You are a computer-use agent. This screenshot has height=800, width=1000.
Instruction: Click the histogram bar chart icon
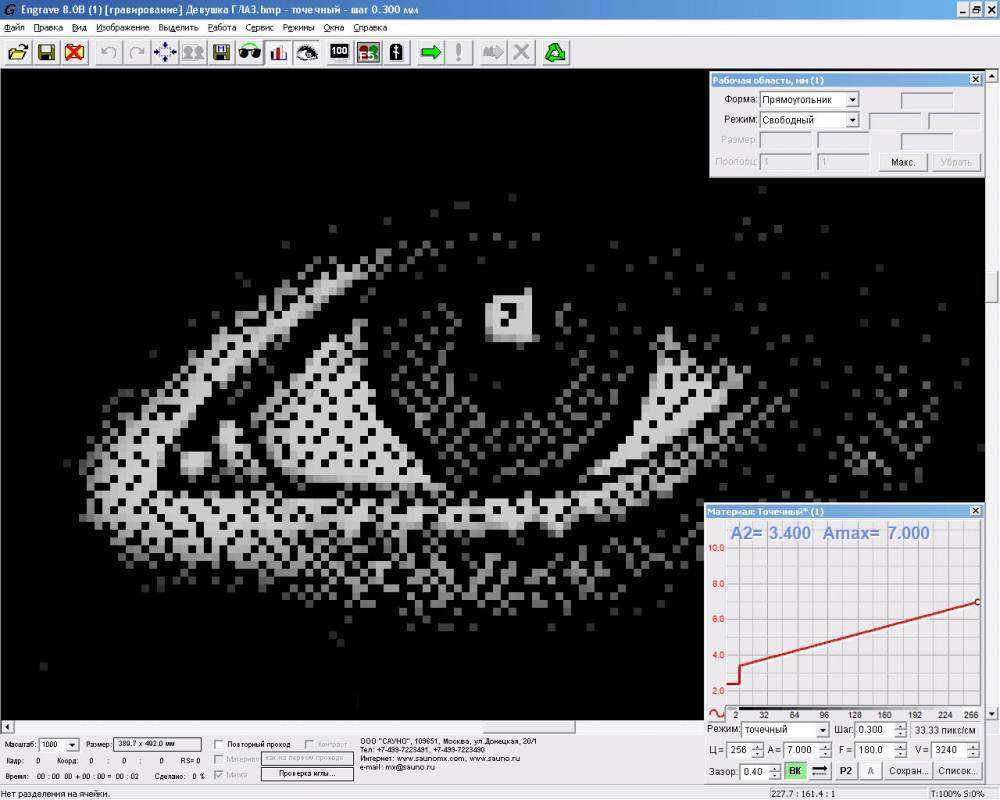coord(278,53)
